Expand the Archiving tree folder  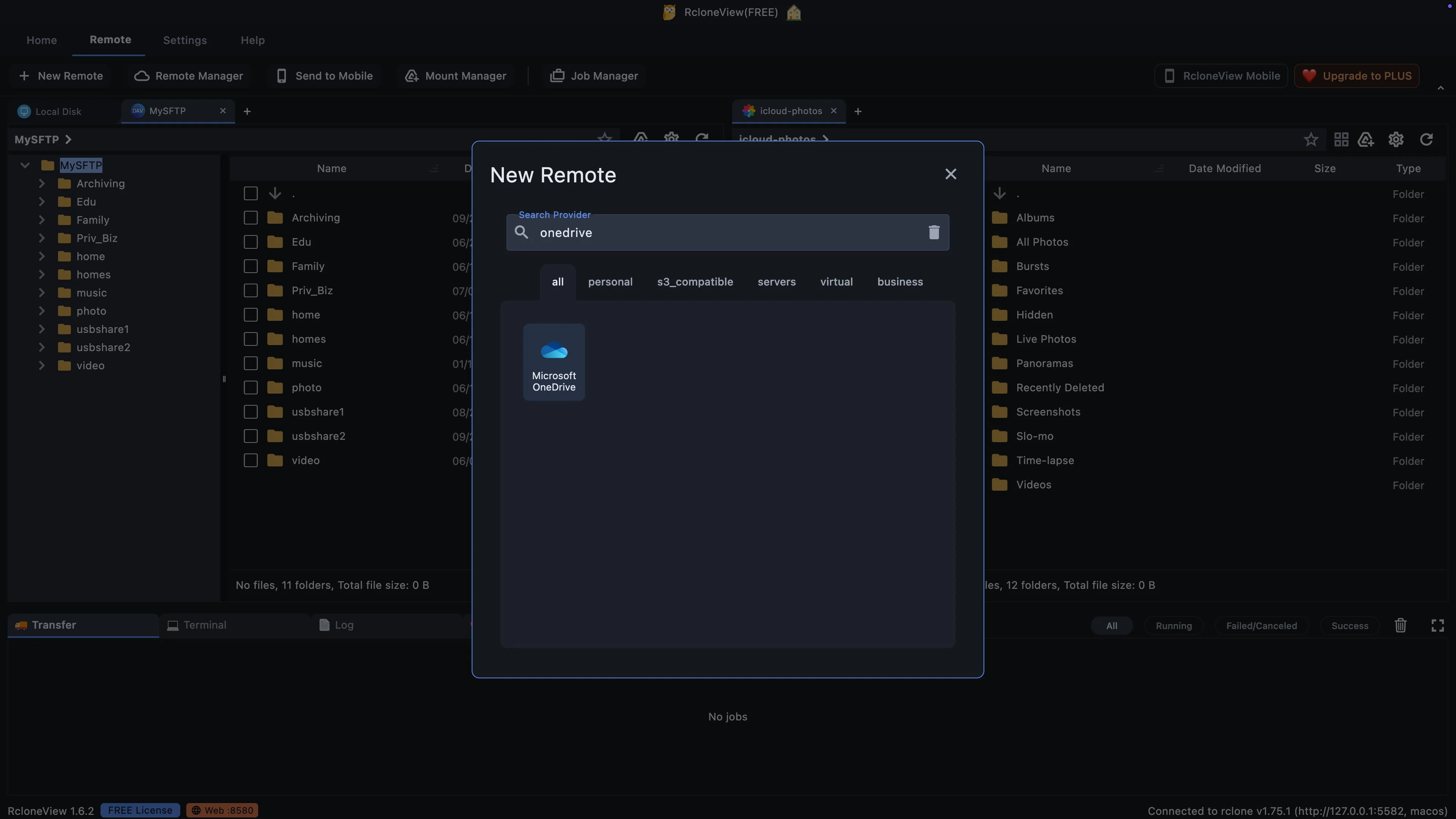coord(42,183)
